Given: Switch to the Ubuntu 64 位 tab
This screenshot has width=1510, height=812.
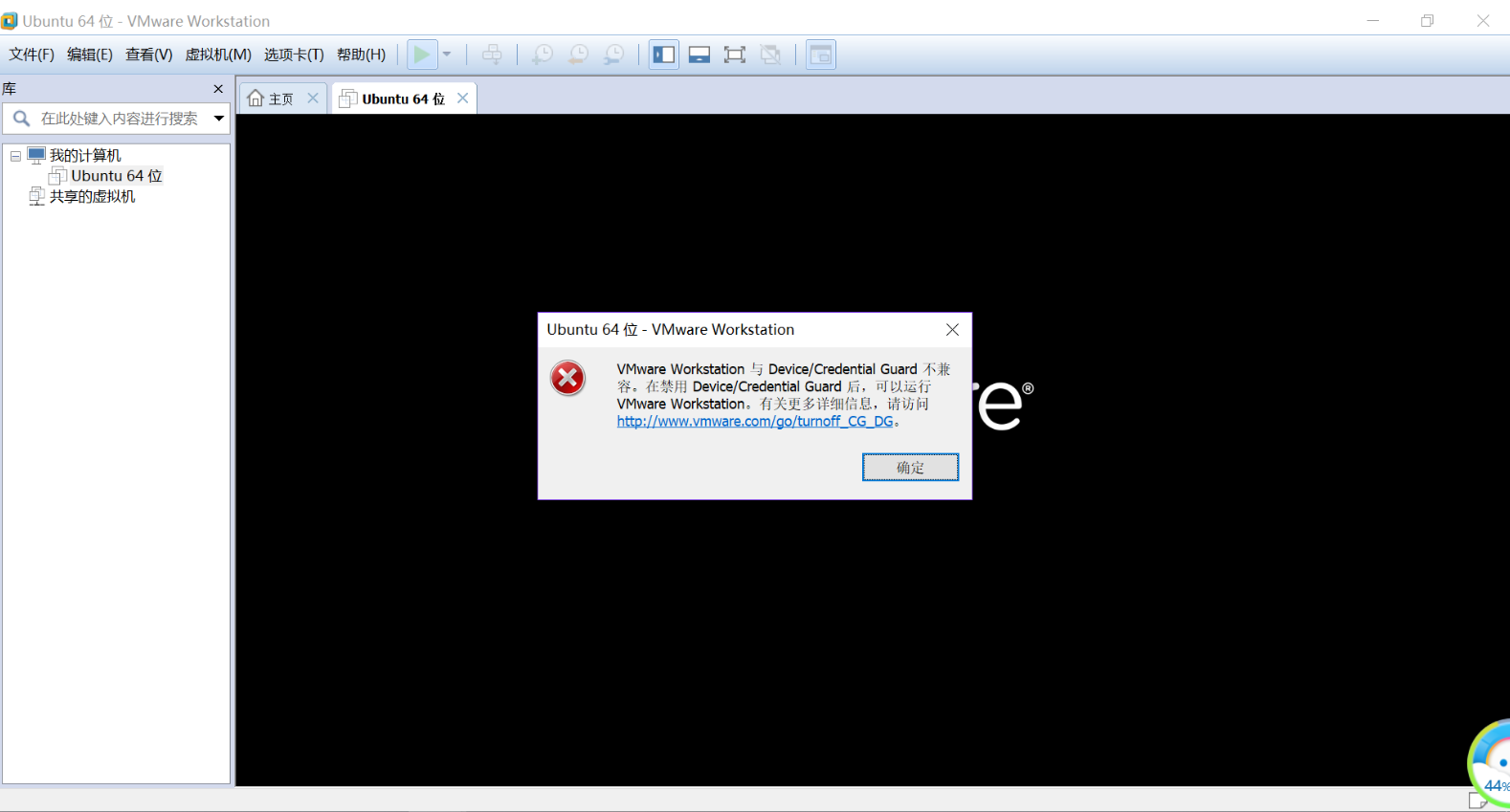Looking at the screenshot, I should click(x=404, y=99).
